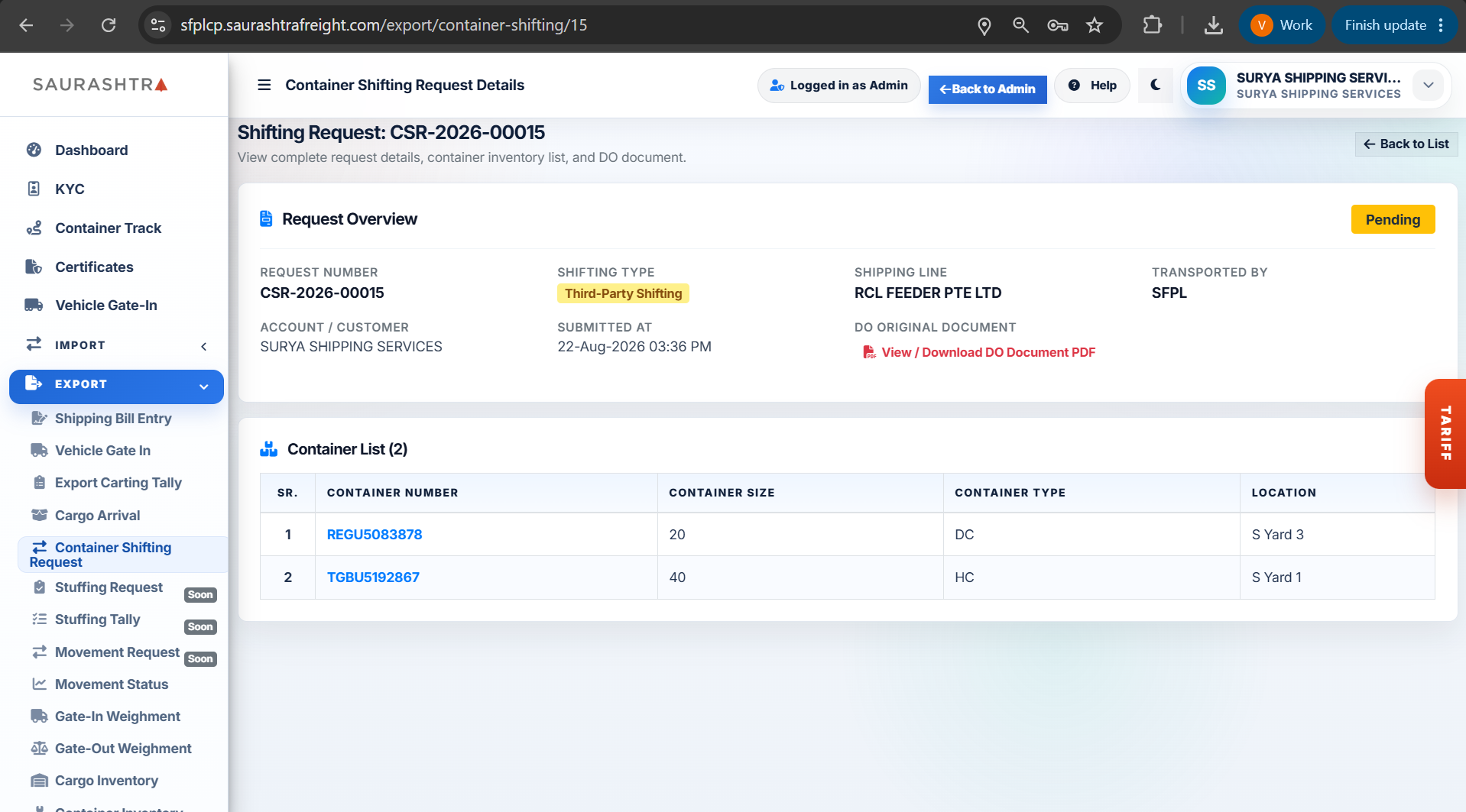Click the browser forward arrow
Image resolution: width=1466 pixels, height=812 pixels.
pos(67,25)
